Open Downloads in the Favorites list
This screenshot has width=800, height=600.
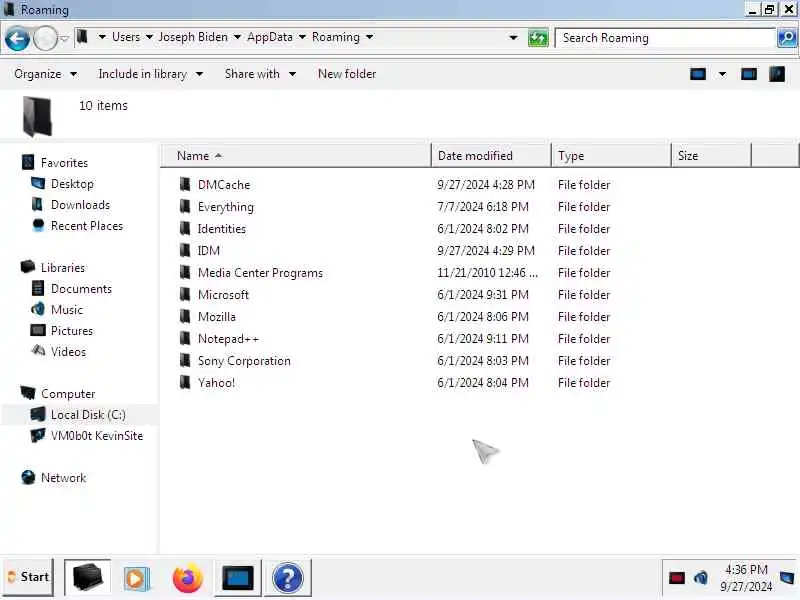(x=80, y=205)
